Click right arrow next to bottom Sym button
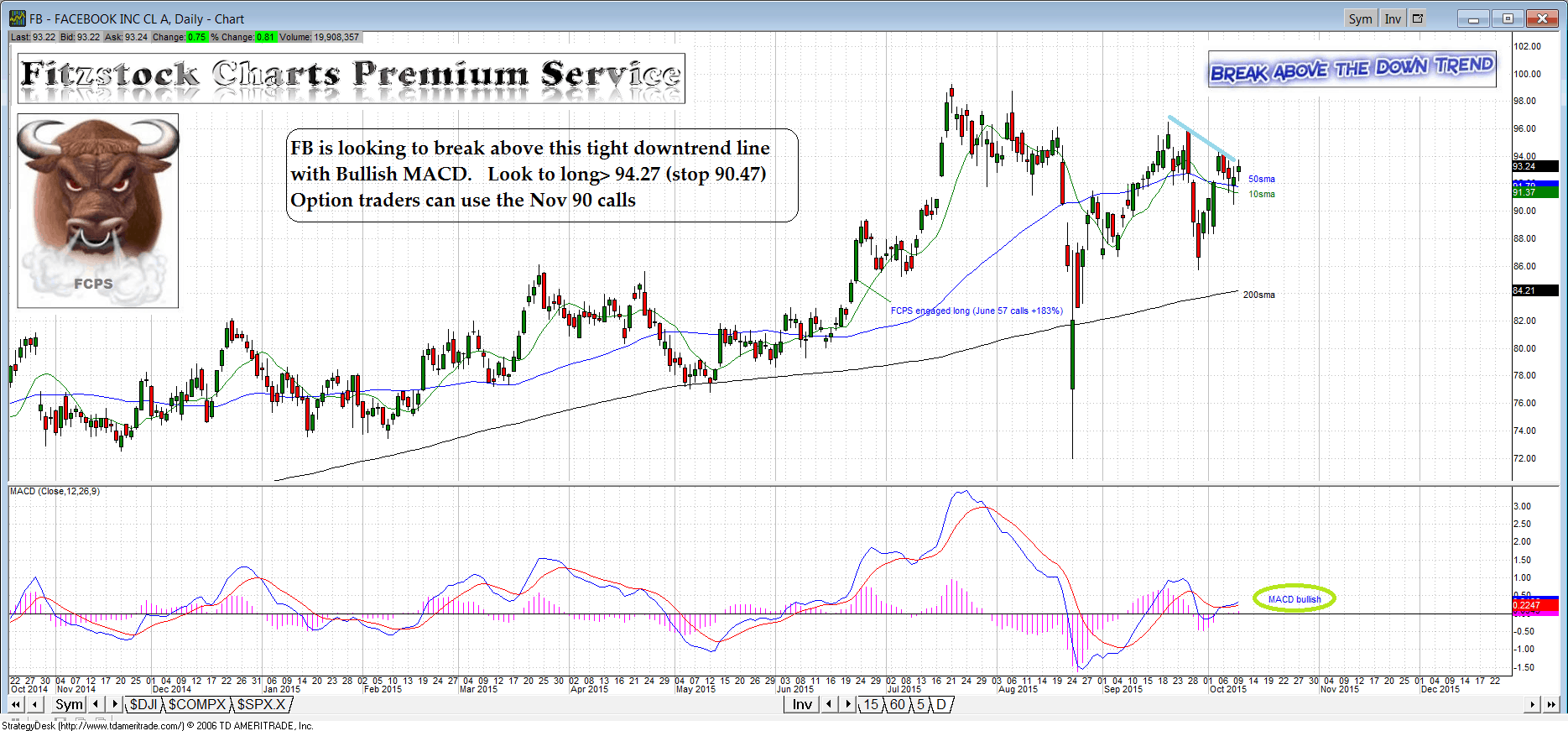The height and width of the screenshot is (731, 1568). coord(115,704)
